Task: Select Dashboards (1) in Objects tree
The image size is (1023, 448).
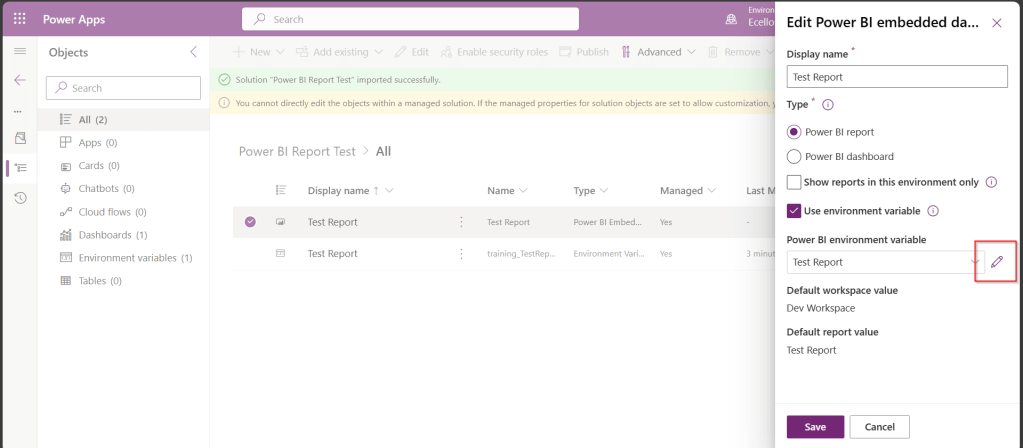Action: [112, 235]
